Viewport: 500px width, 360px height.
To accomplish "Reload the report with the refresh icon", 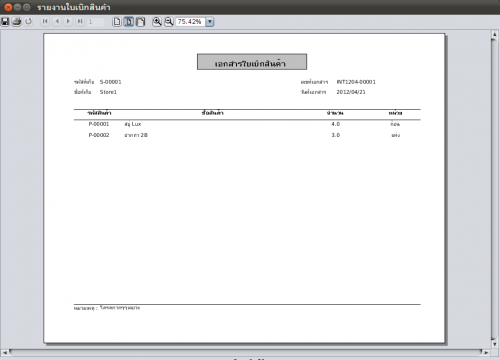I will point(28,22).
